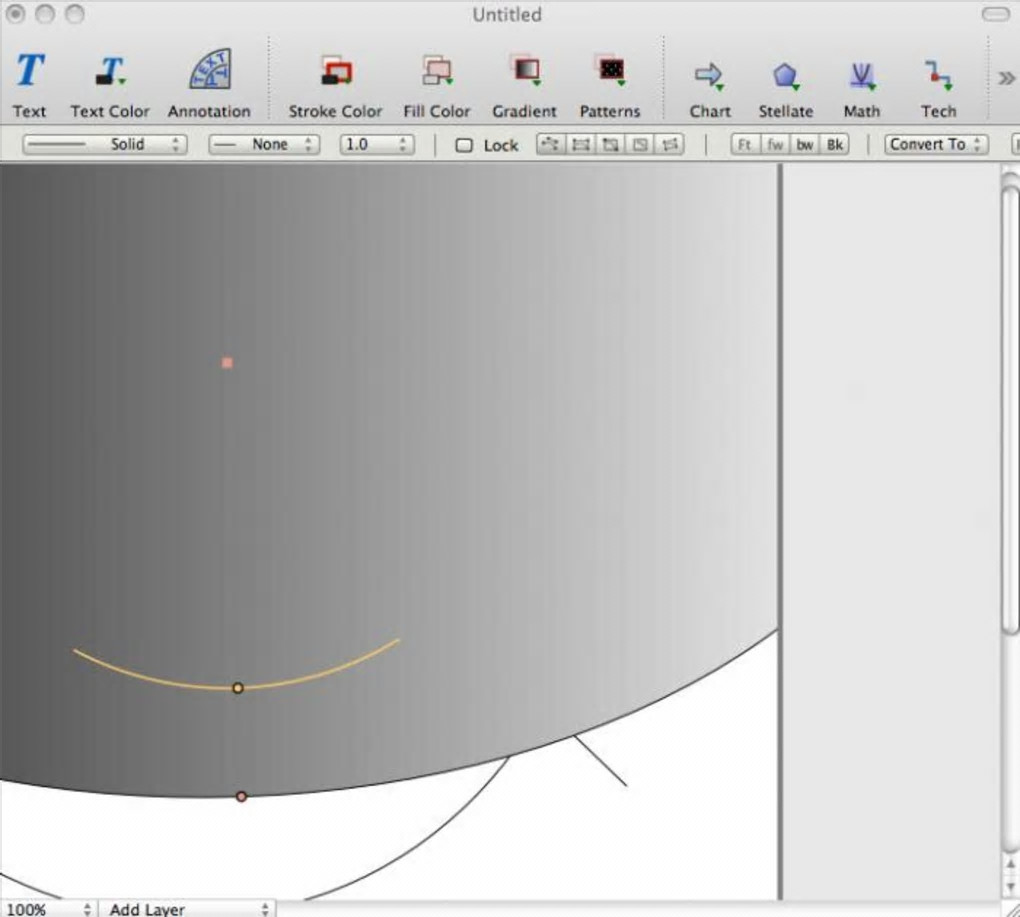
Task: Click the Bk arrange button
Action: click(x=835, y=144)
